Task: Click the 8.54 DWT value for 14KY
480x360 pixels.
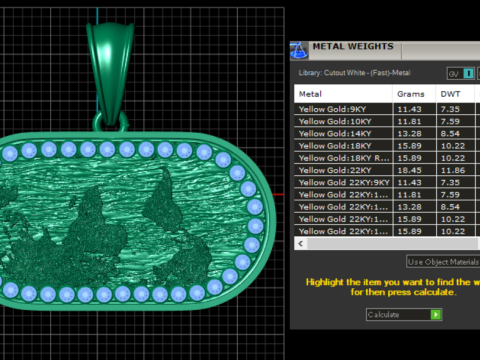Action: [450, 134]
